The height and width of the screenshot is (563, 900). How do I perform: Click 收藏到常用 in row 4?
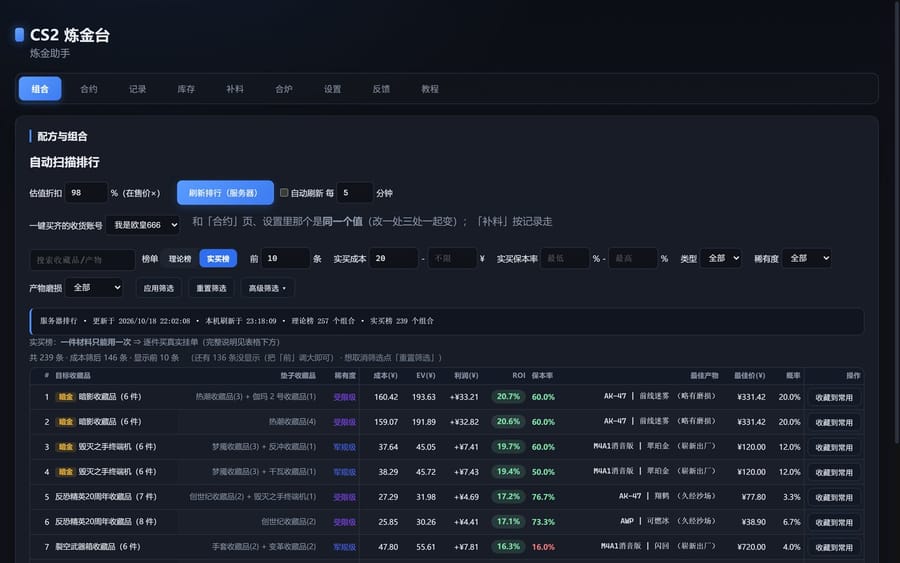834,472
